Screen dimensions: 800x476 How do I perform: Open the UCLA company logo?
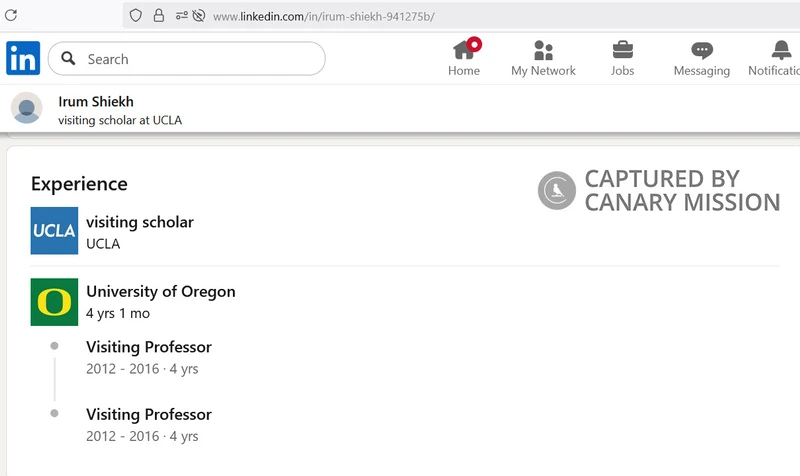(x=54, y=231)
